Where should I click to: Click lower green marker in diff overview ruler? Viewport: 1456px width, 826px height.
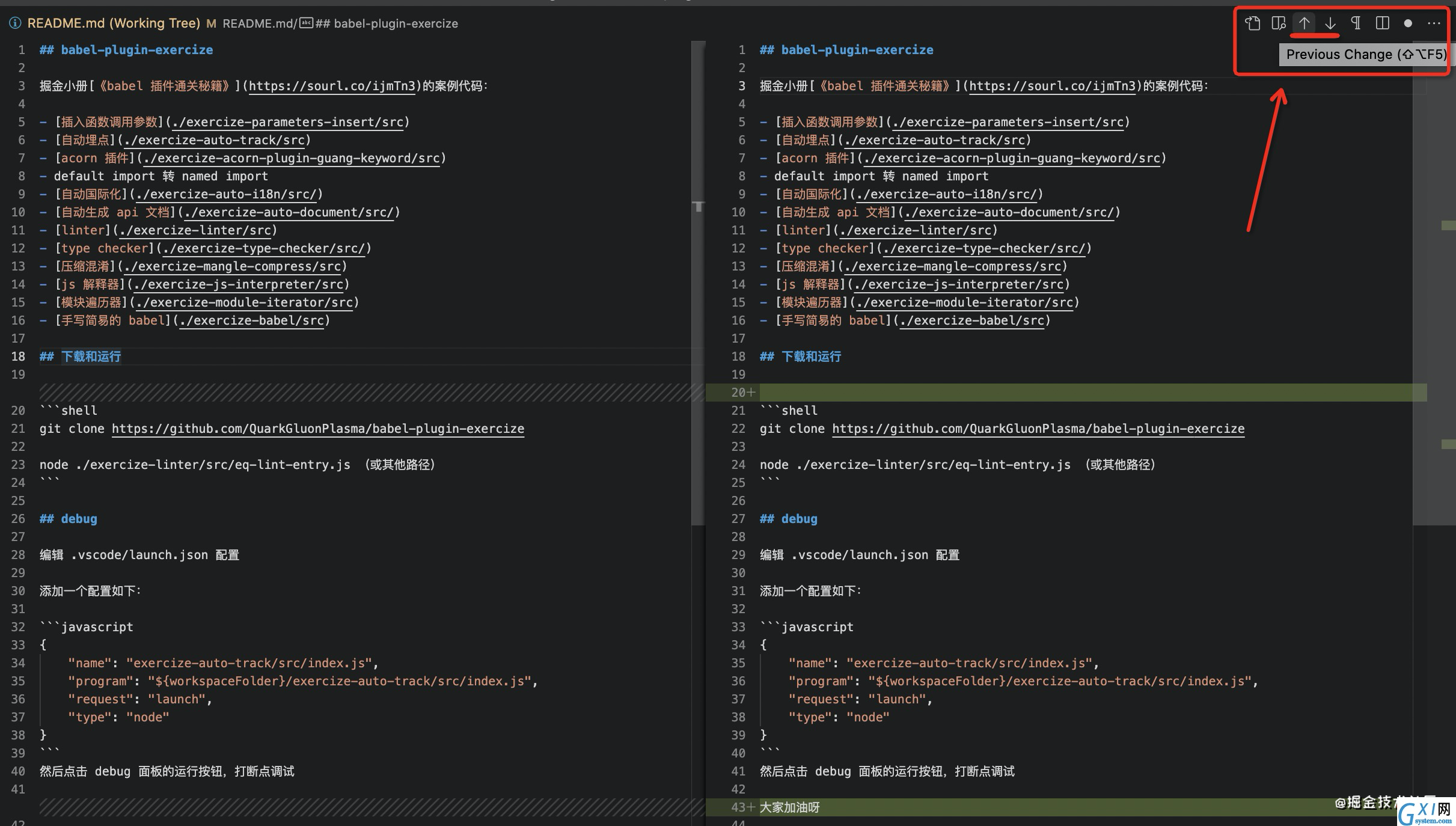pos(1448,444)
